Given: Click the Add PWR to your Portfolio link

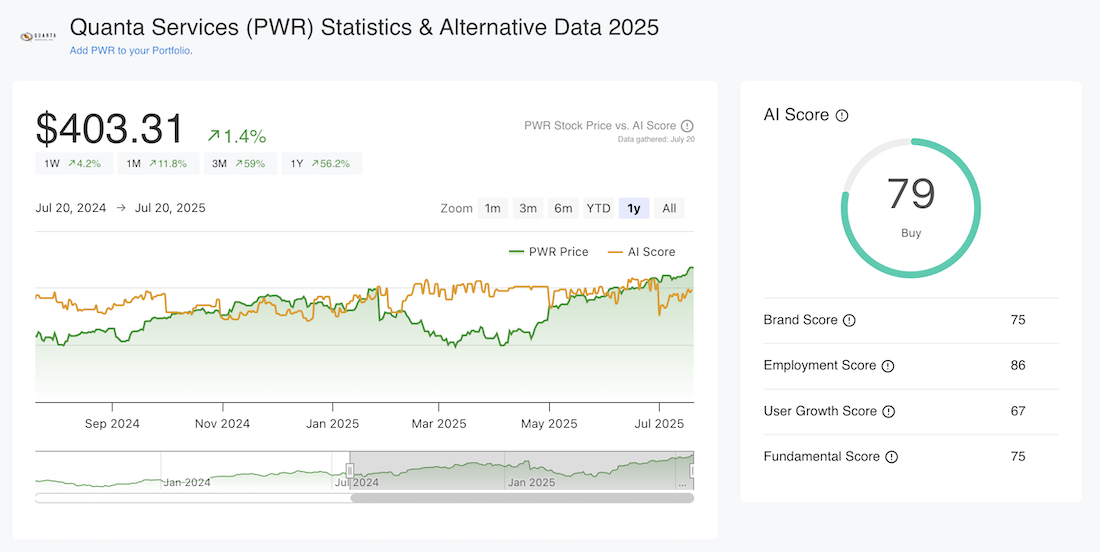Looking at the screenshot, I should point(130,51).
